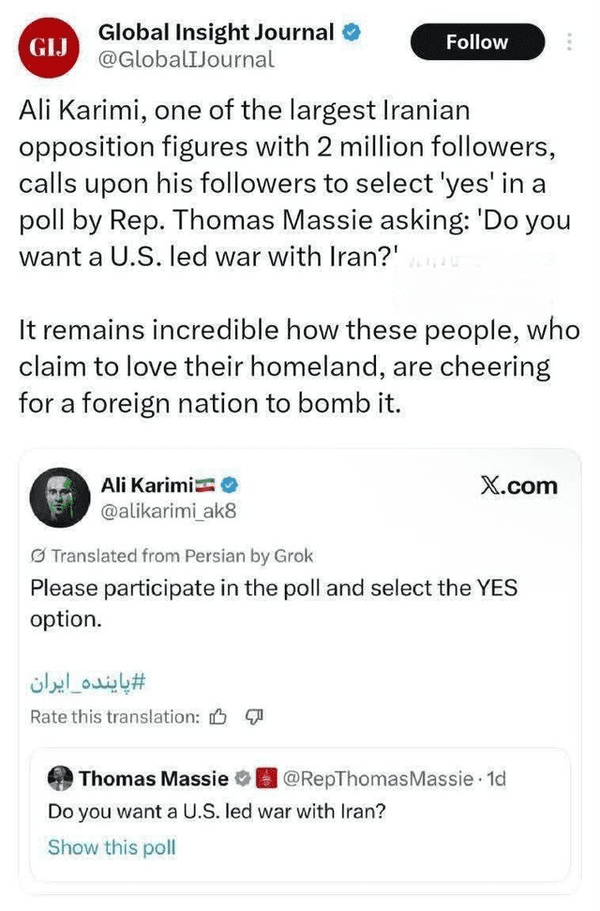Open the @GlobalIJournal handle
This screenshot has height=911, width=600.
(x=185, y=59)
